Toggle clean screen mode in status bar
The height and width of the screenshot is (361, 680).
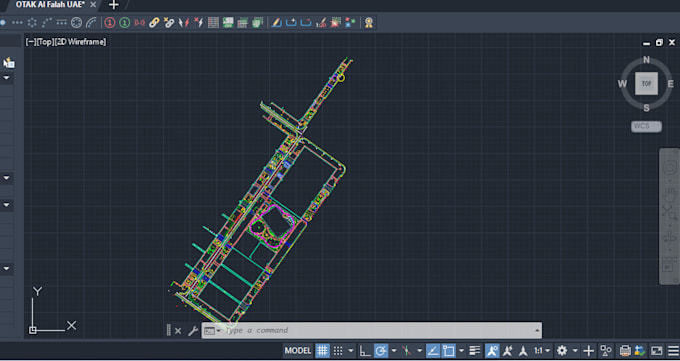coord(657,351)
